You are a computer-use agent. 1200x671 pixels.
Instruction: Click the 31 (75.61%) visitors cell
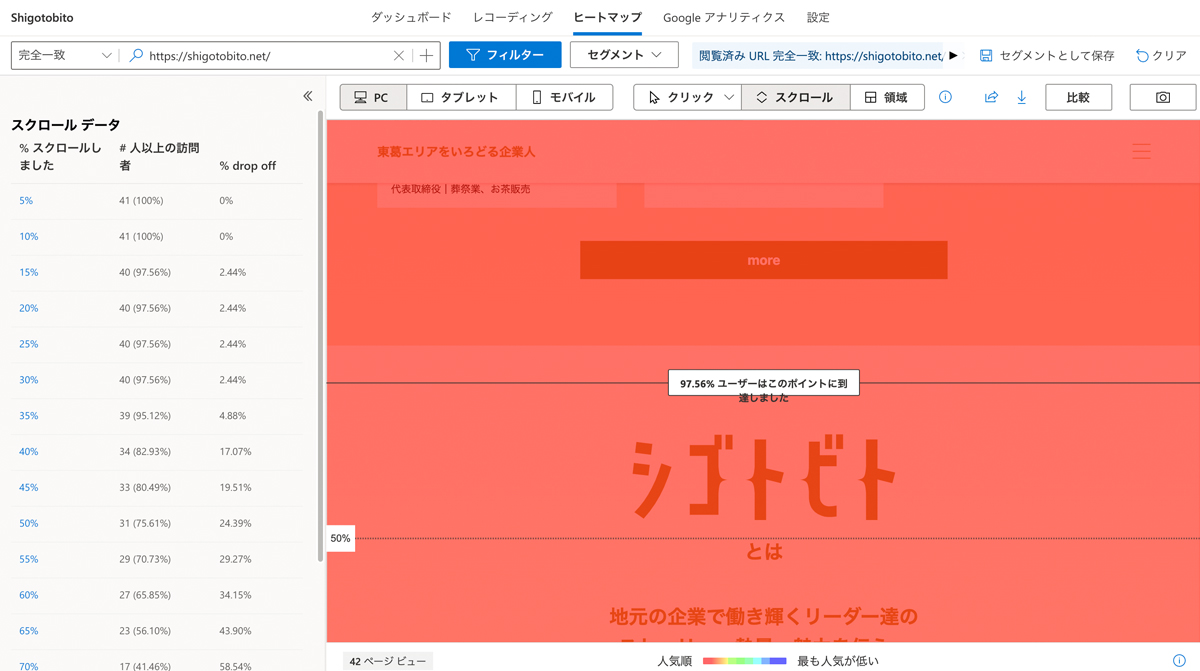[145, 524]
